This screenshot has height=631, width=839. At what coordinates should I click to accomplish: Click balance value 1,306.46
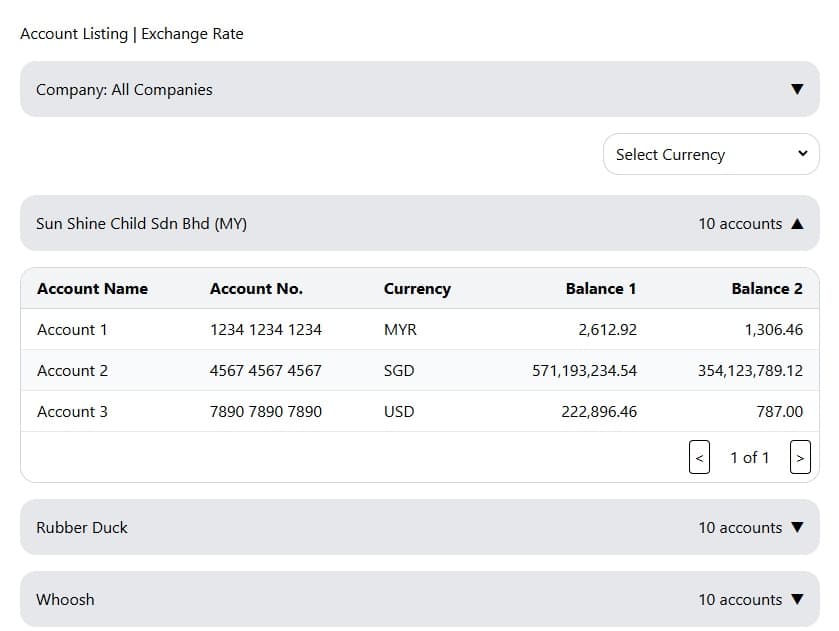774,330
